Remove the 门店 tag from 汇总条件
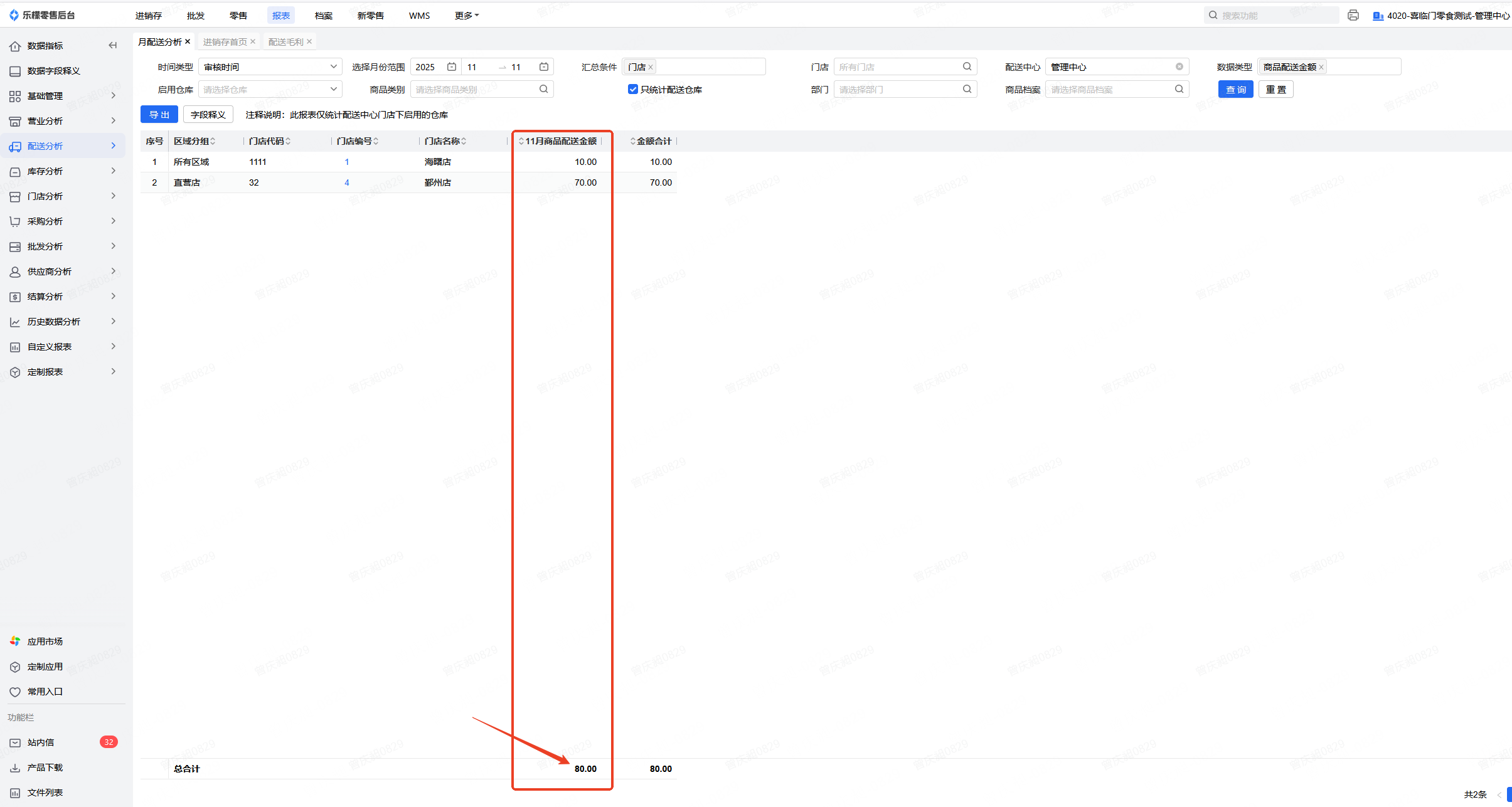 tap(651, 67)
